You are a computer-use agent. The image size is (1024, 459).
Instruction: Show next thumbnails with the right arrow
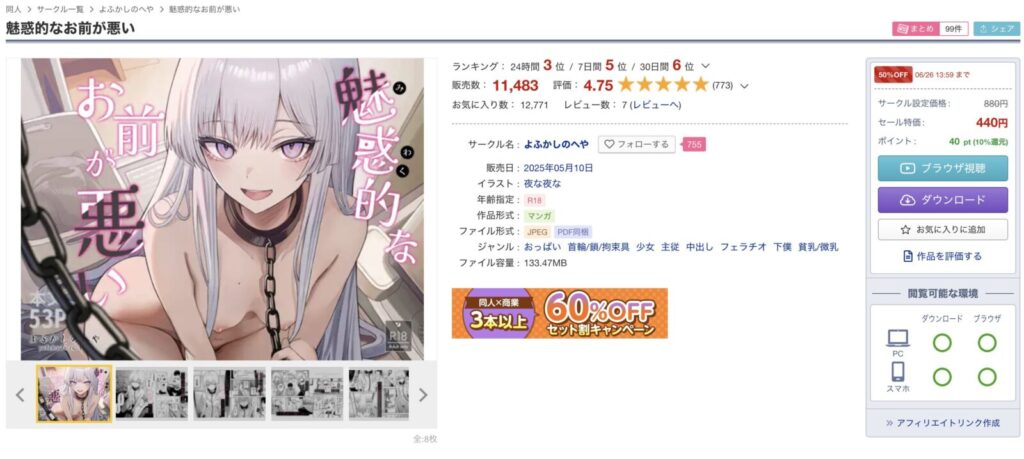(423, 394)
